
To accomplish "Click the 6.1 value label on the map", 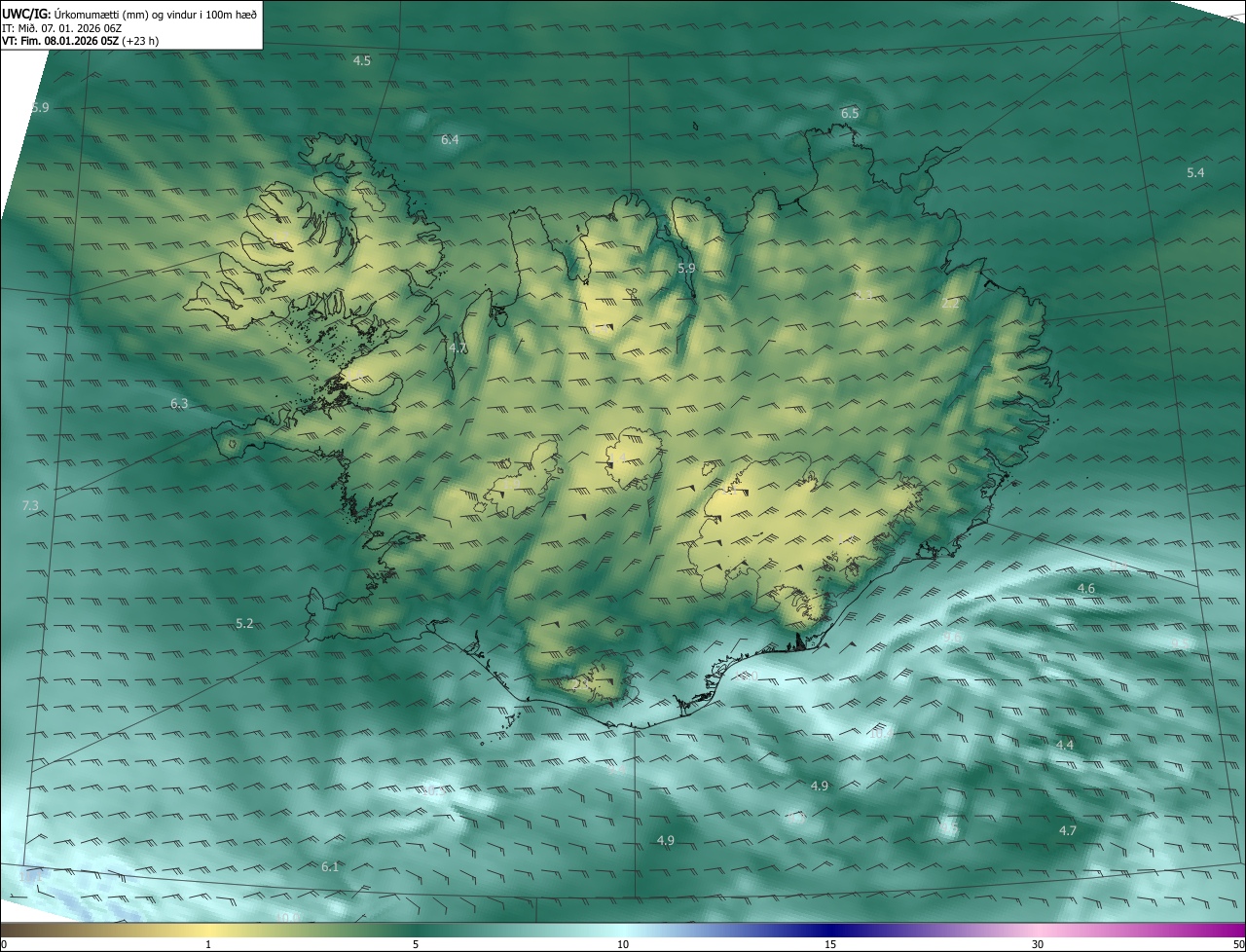I will coord(330,867).
